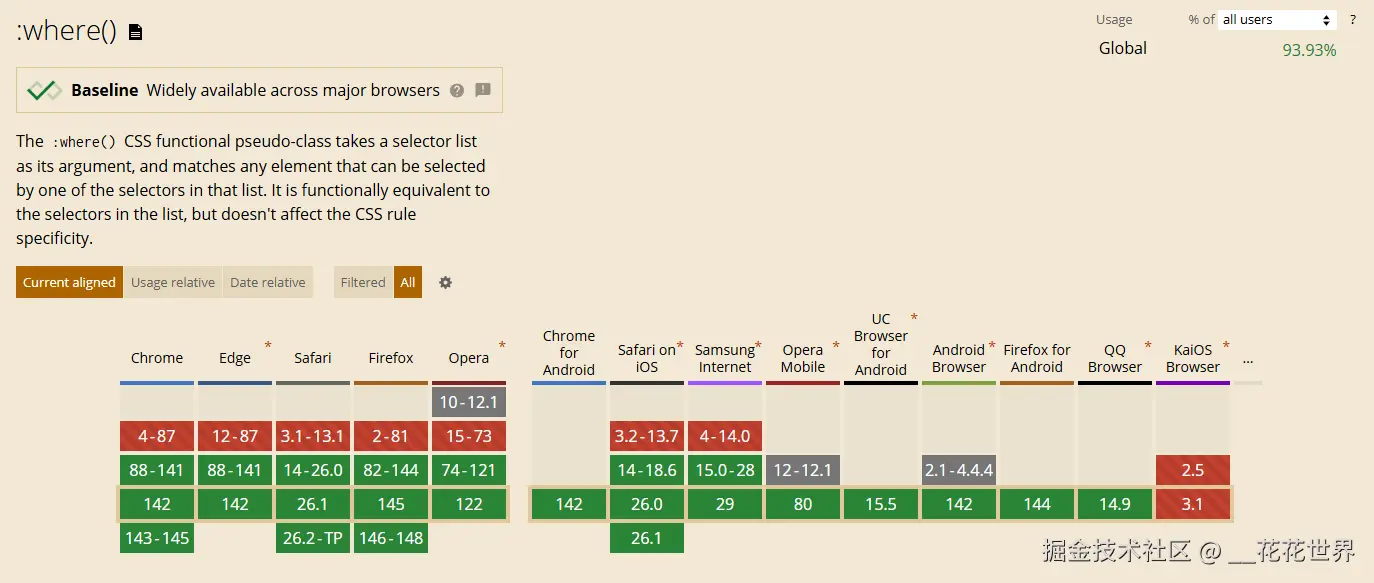The width and height of the screenshot is (1374, 583).
Task: Select KaiOS Browser 2.5 cell
Action: pos(1193,470)
